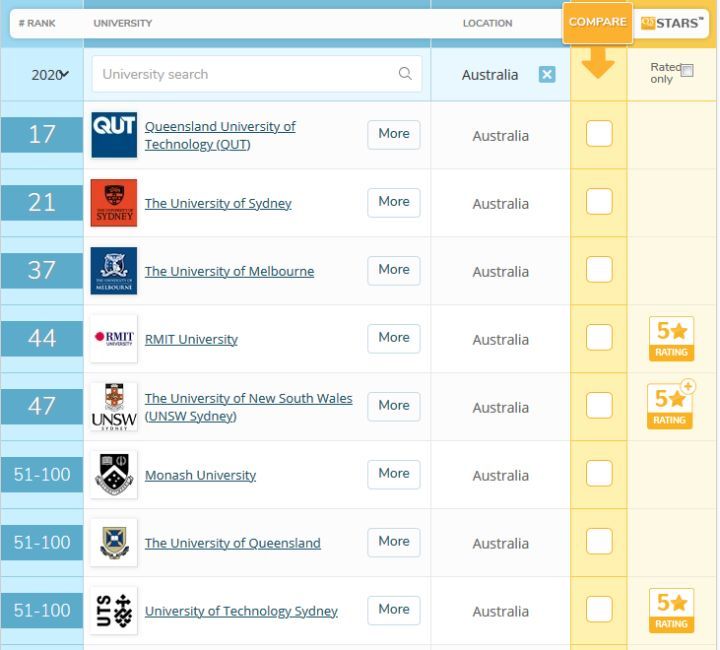The image size is (720, 650).
Task: Click the QUT logo
Action: coord(114,134)
